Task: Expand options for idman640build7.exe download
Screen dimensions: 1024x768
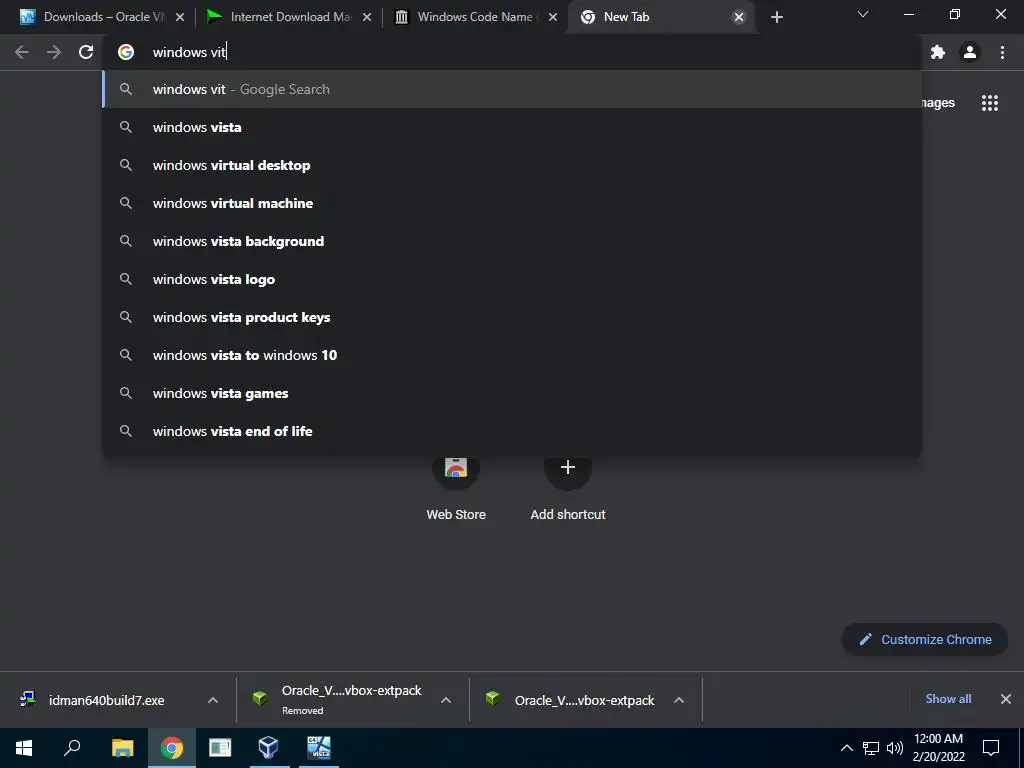Action: pos(213,700)
